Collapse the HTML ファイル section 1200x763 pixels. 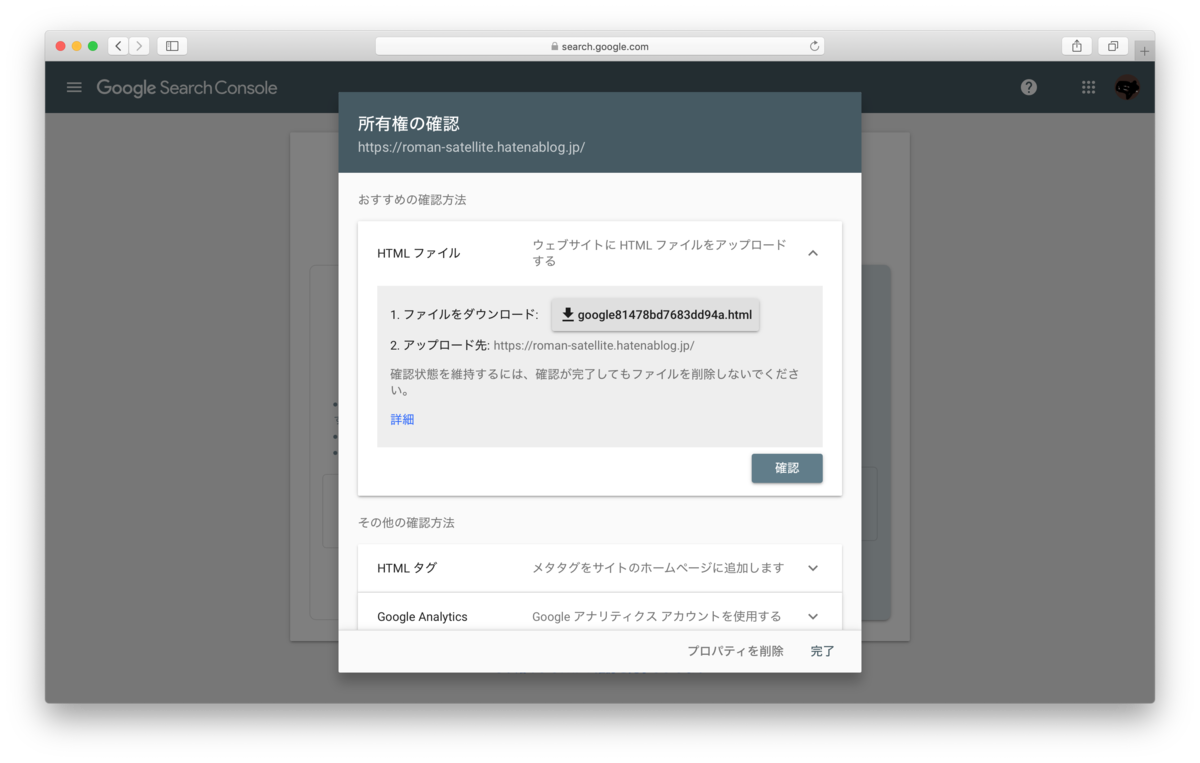[813, 253]
